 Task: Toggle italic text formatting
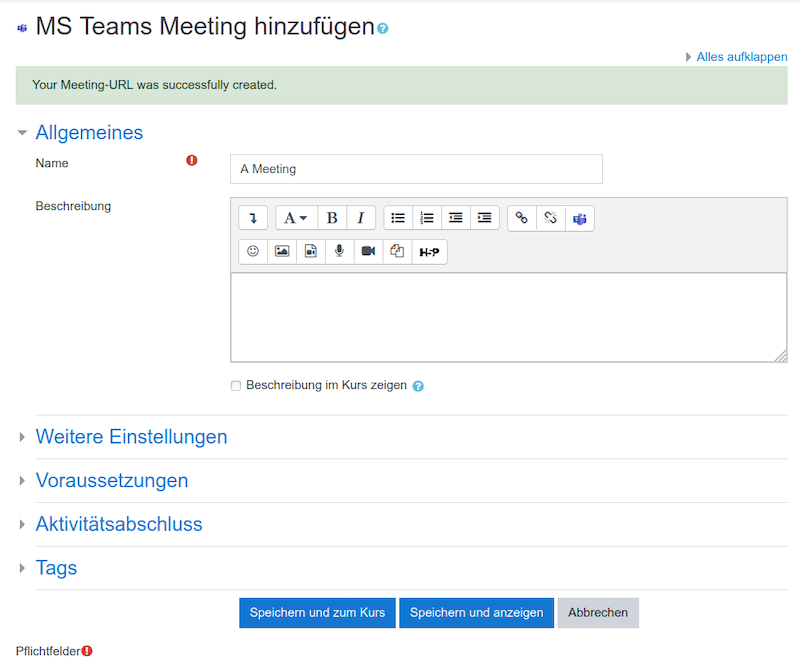(361, 218)
